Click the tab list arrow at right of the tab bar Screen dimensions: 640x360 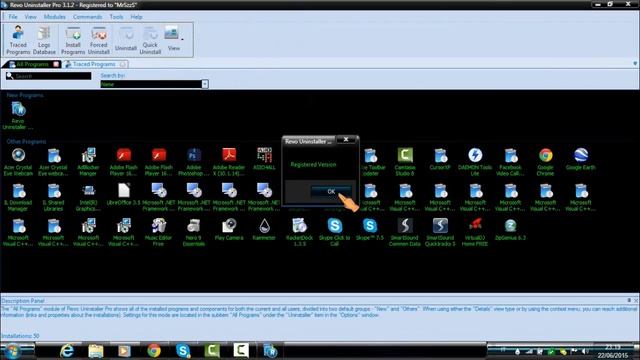click(635, 64)
